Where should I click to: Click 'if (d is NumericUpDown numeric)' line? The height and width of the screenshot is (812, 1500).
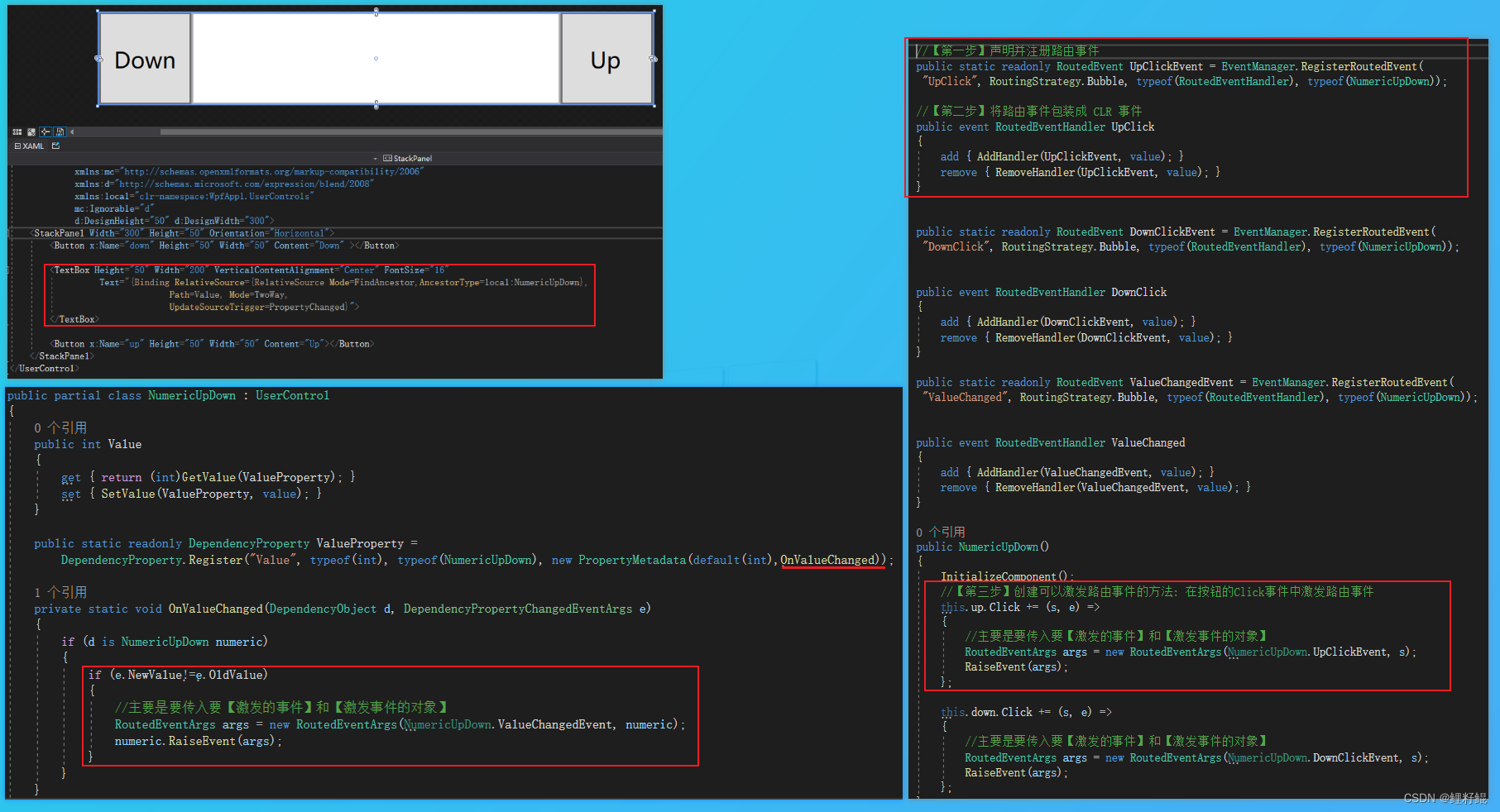[x=165, y=642]
